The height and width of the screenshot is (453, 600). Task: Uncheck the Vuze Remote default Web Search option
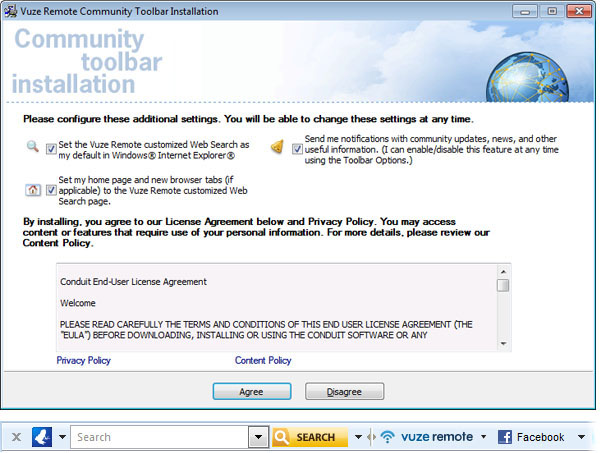51,149
